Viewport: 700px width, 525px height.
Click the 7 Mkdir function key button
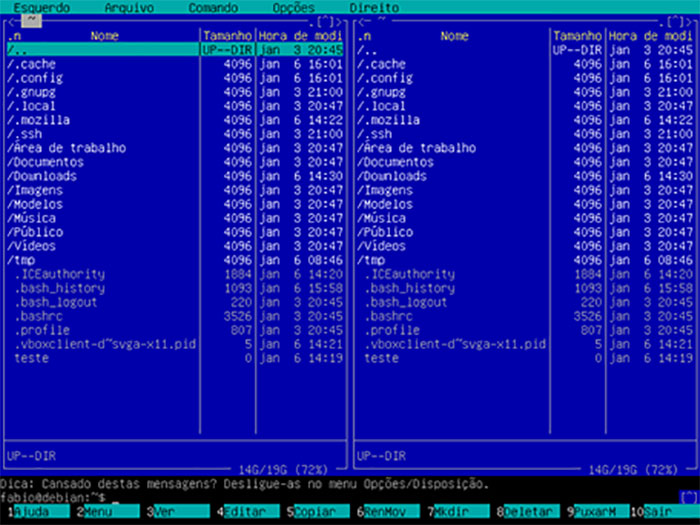(458, 512)
